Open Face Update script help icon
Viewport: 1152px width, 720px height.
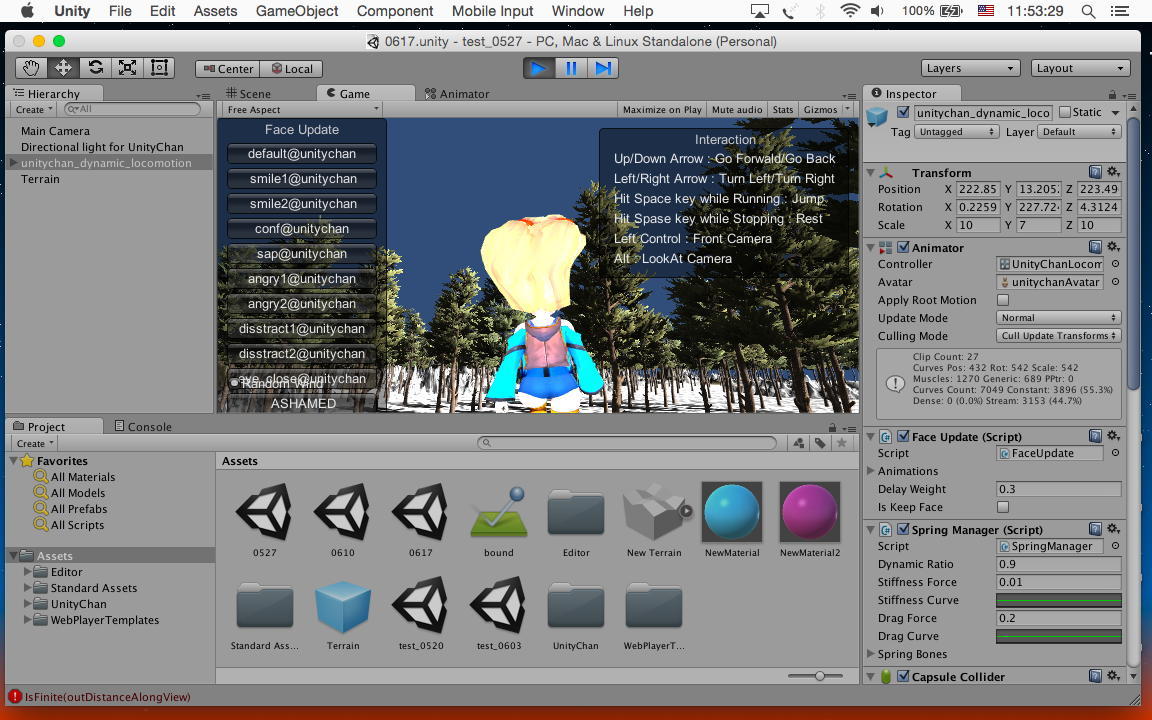[1095, 436]
